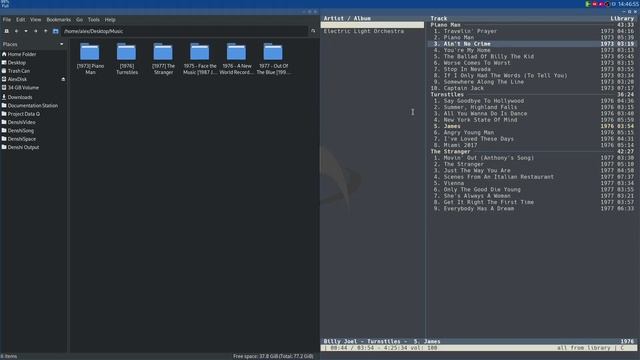
Task: Click the path bar showing Desktop/Music
Action: point(184,31)
